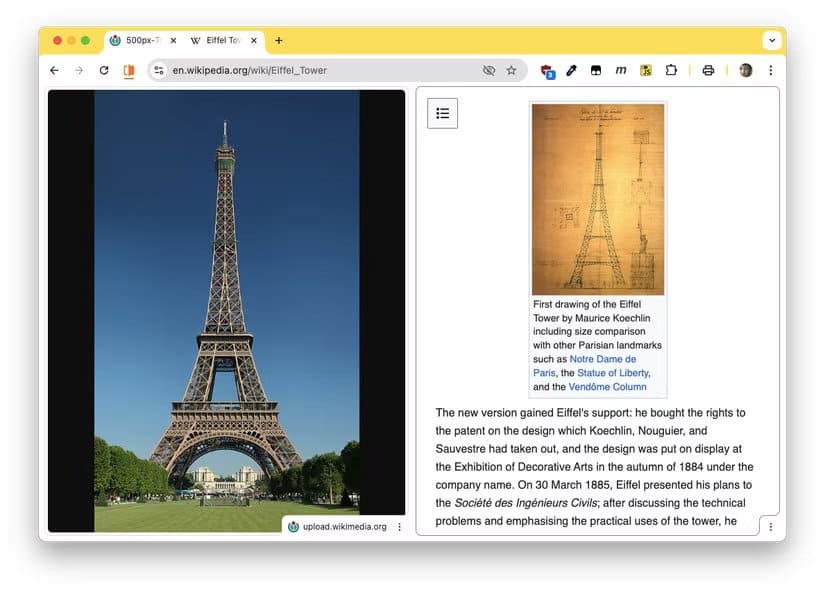Open your Chrome profile avatar

coord(745,70)
